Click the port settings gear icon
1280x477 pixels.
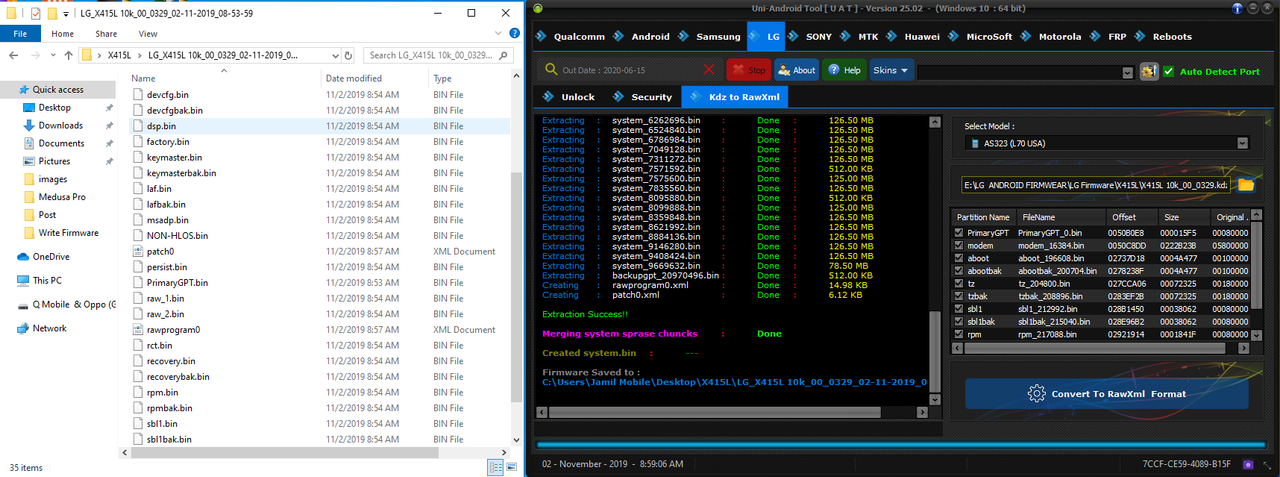[1148, 71]
